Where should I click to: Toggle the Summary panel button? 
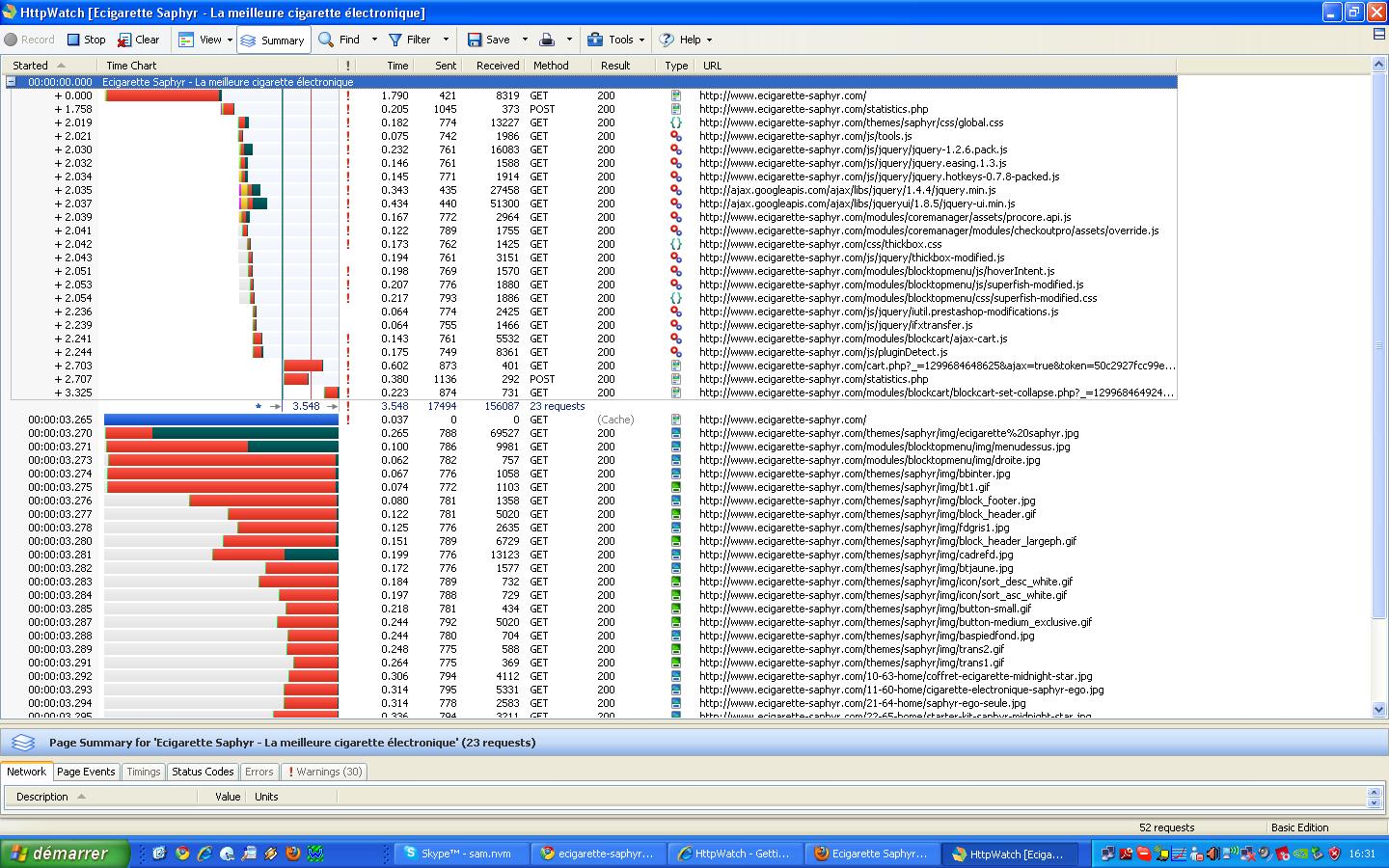click(x=272, y=41)
